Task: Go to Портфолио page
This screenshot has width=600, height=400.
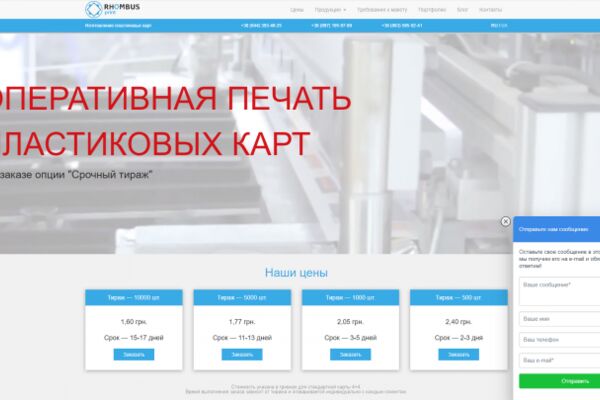Action: [x=432, y=10]
